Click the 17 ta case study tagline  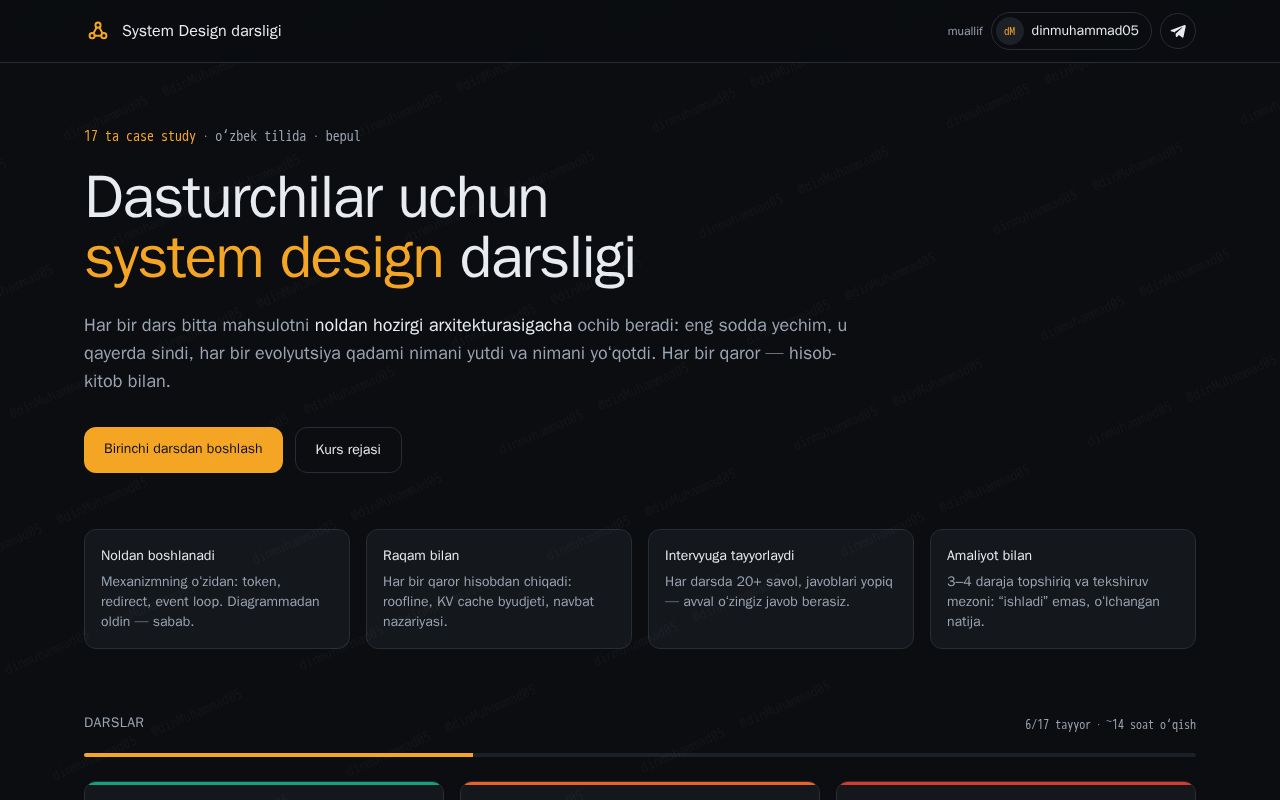pos(140,136)
